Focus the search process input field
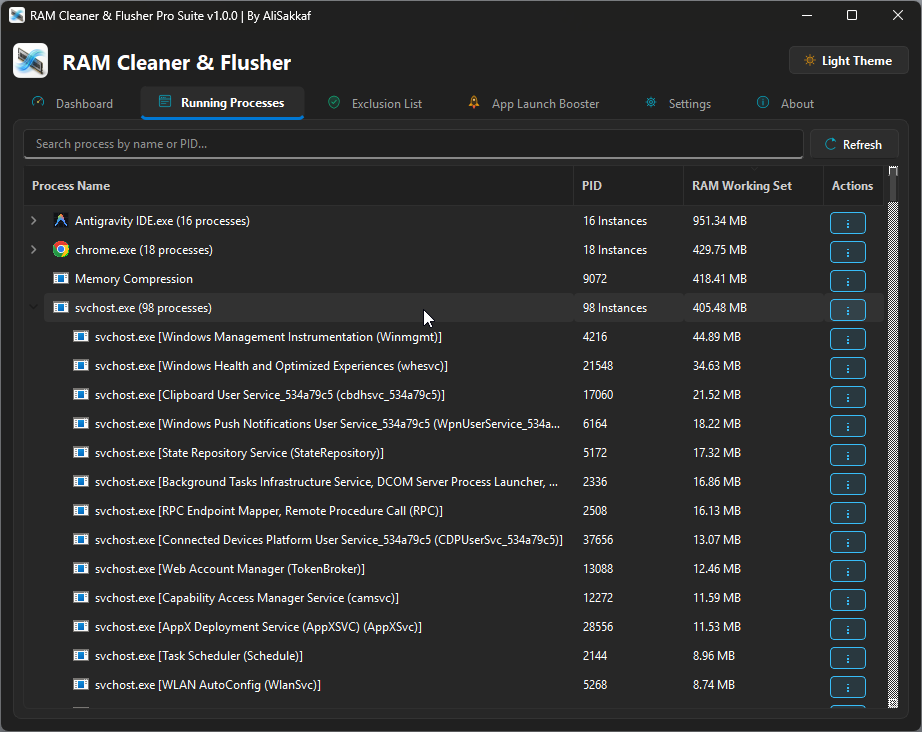The width and height of the screenshot is (922, 732). [x=413, y=144]
